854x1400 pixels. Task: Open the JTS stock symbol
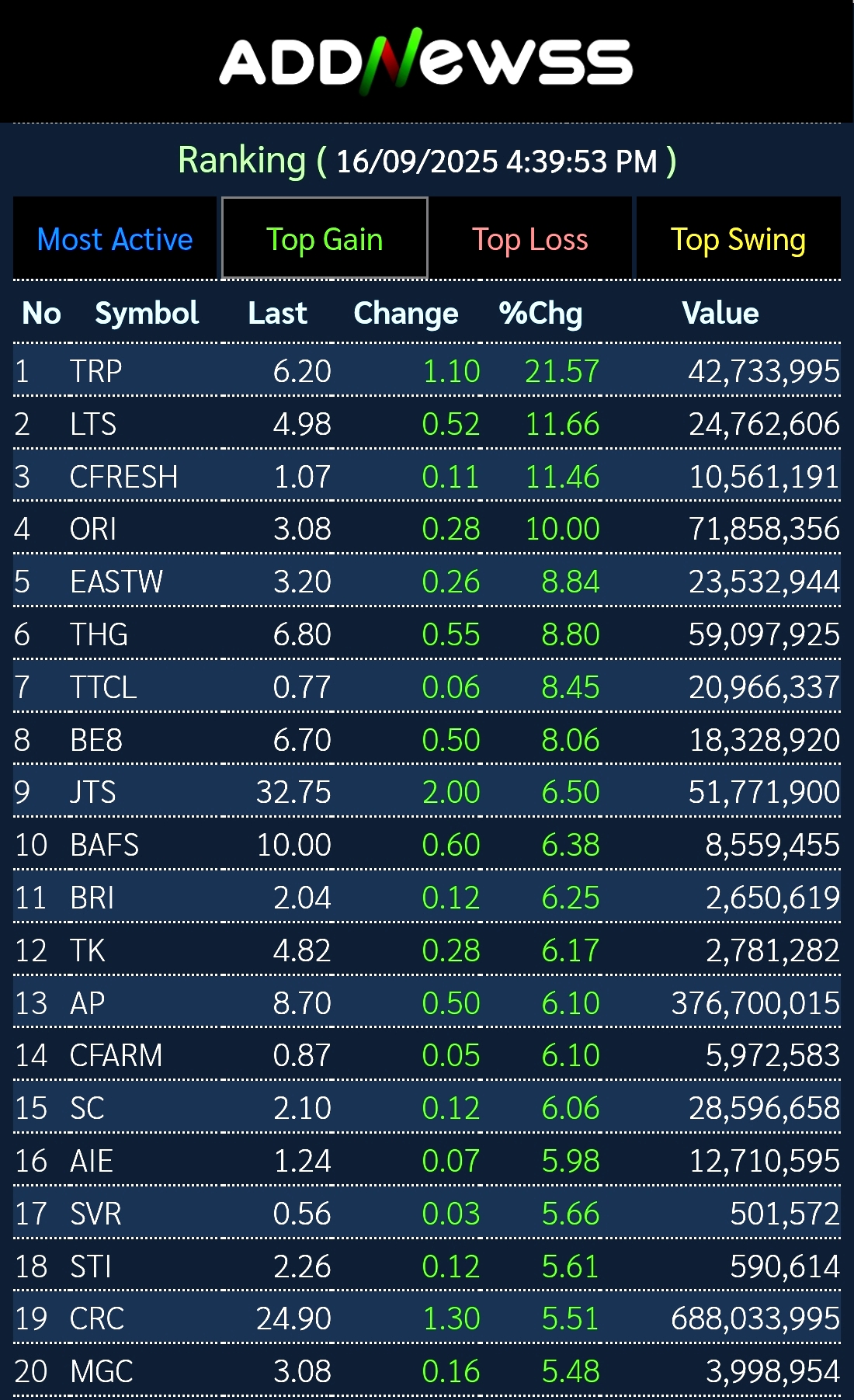(93, 792)
